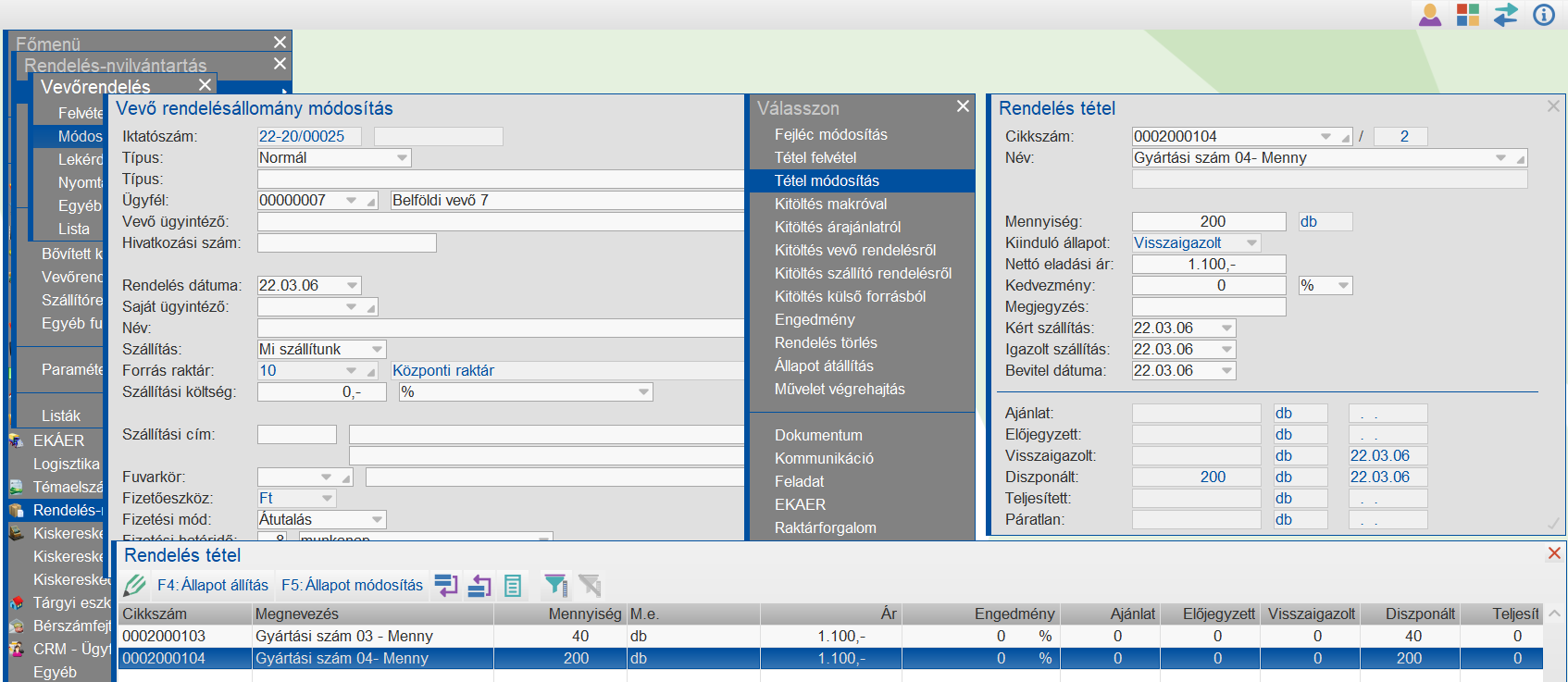Viewport: 1568px width, 682px height.
Task: Click the teal document list icon
Action: pos(513,585)
